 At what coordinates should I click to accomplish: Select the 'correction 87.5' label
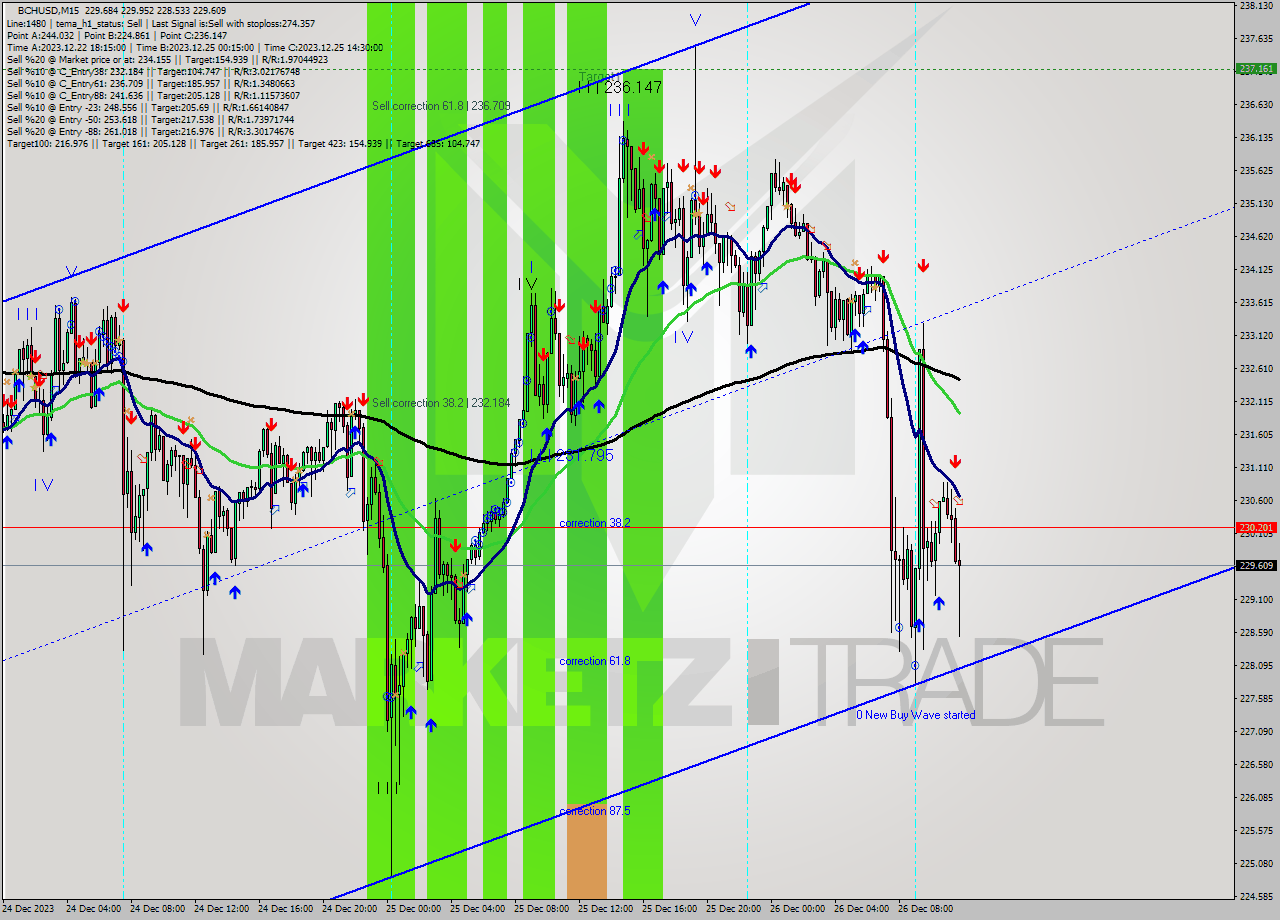[x=595, y=811]
